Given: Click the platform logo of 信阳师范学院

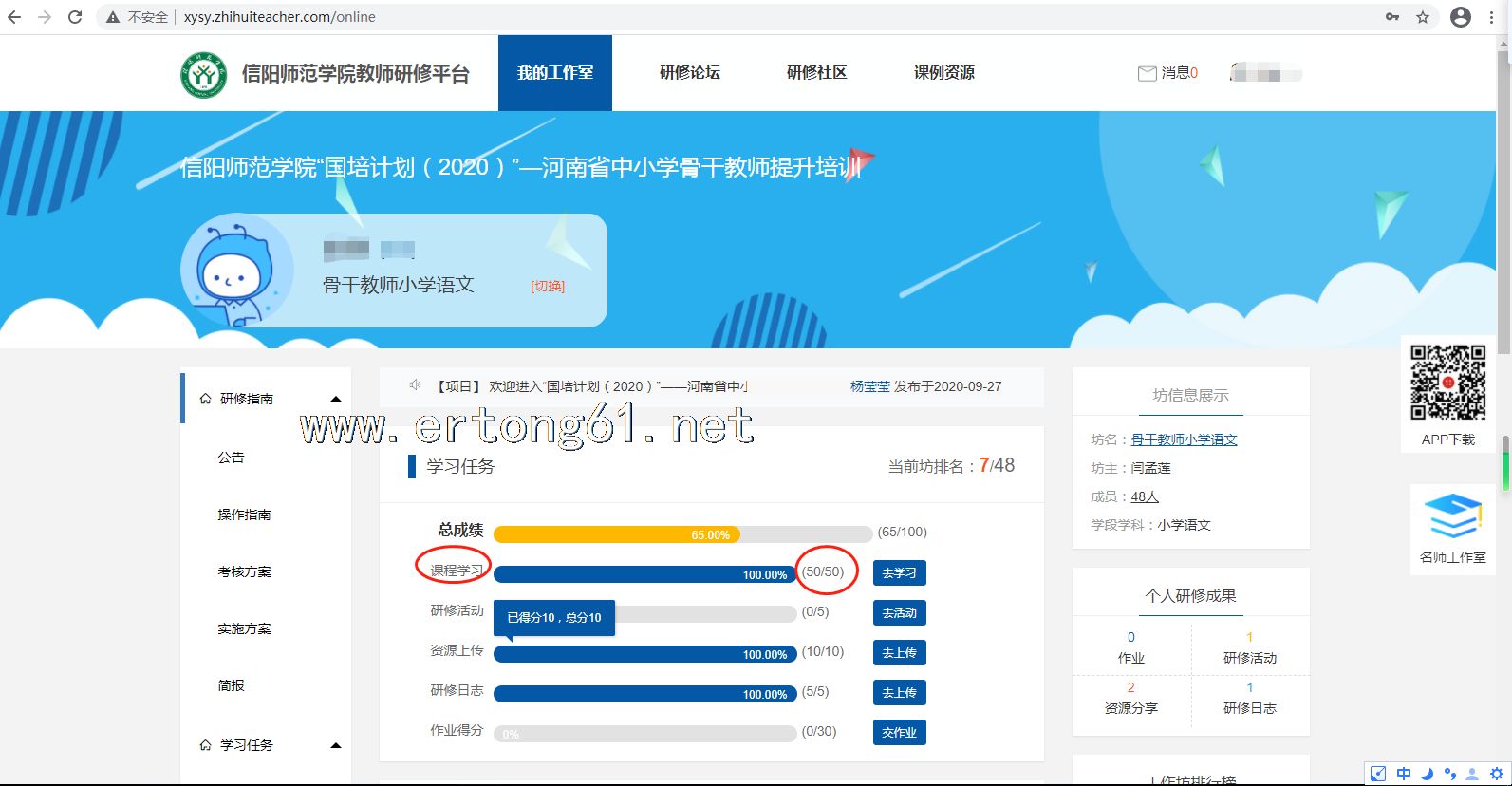Looking at the screenshot, I should (203, 74).
